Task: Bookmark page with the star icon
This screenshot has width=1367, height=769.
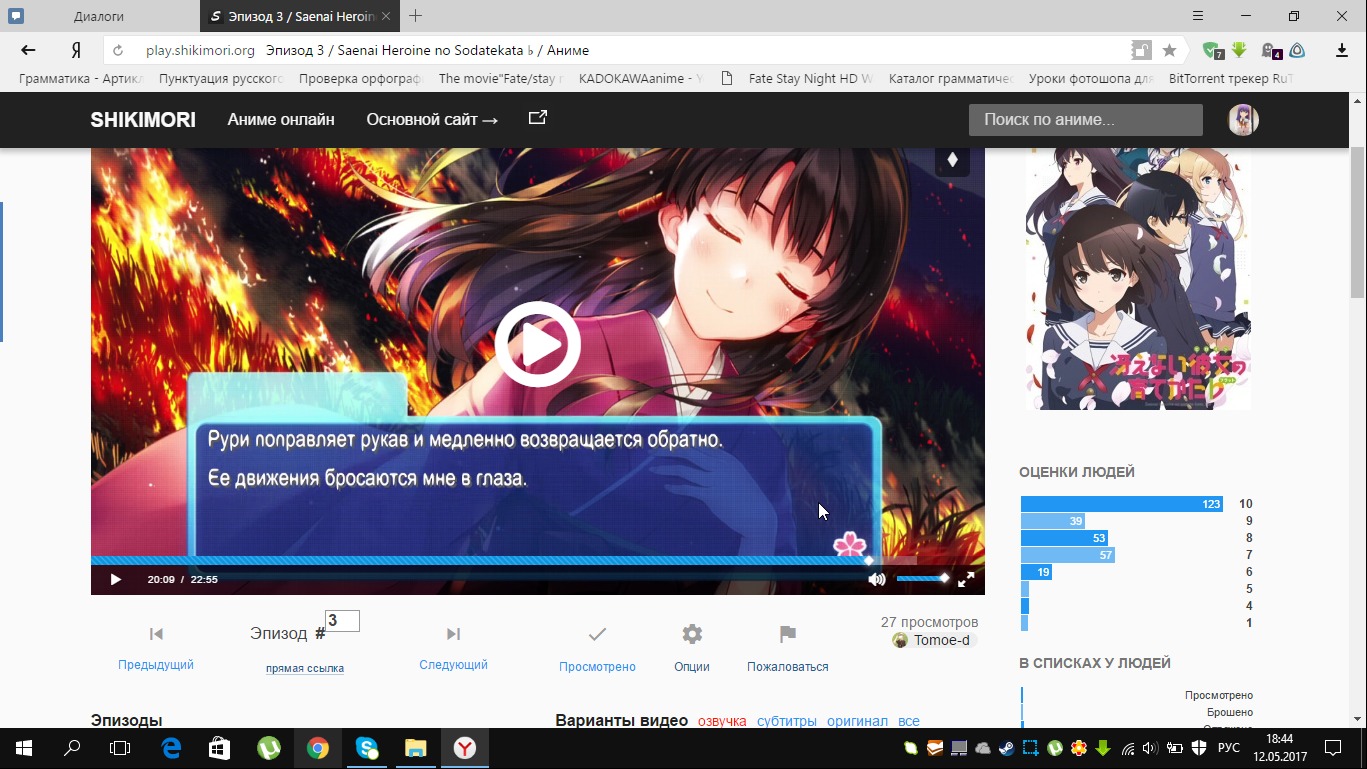Action: [x=1169, y=50]
